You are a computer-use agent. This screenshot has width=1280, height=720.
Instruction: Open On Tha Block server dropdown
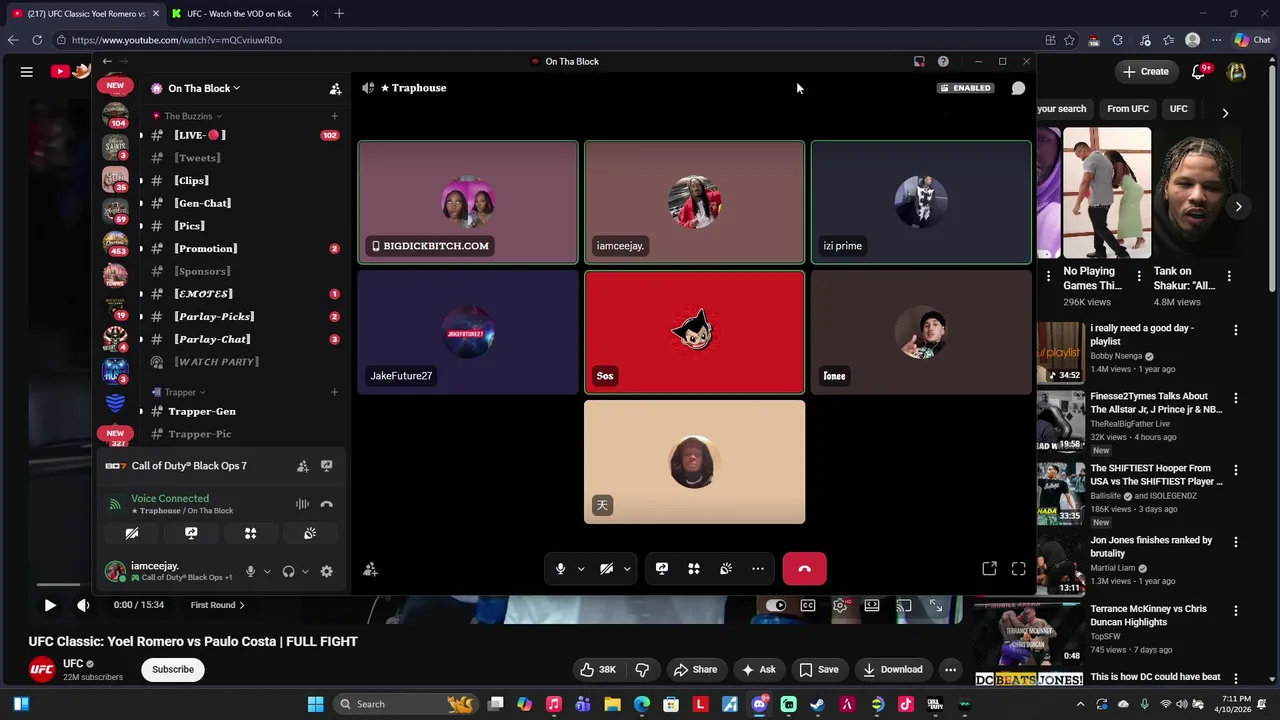tap(204, 88)
